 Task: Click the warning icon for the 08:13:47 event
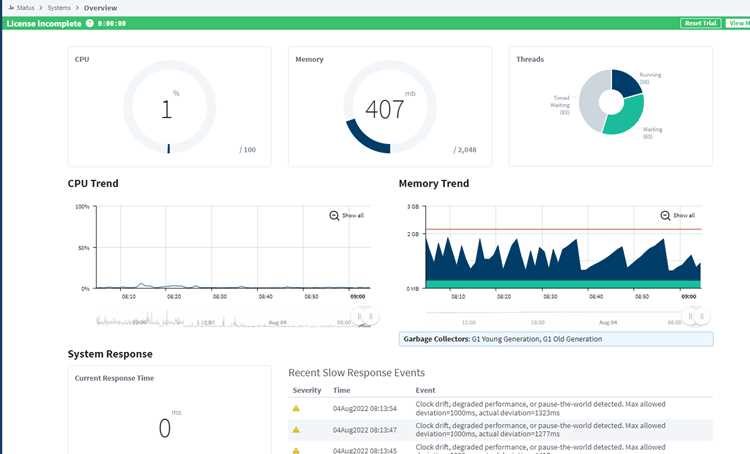click(x=296, y=430)
